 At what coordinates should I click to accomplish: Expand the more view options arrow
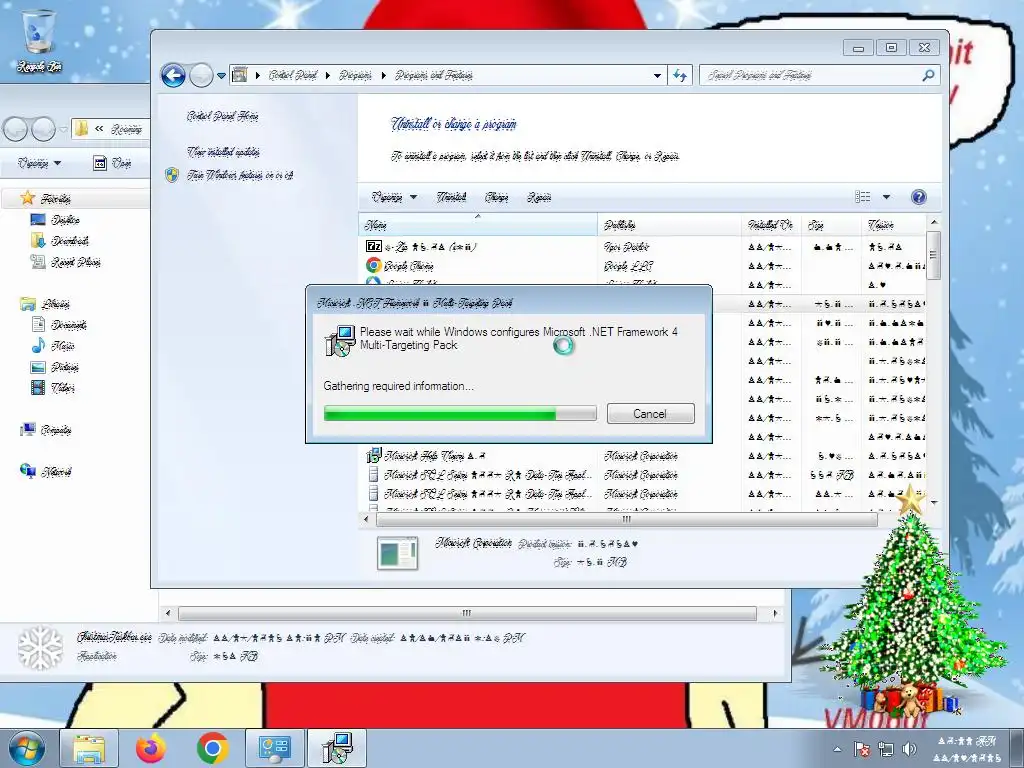coord(886,197)
